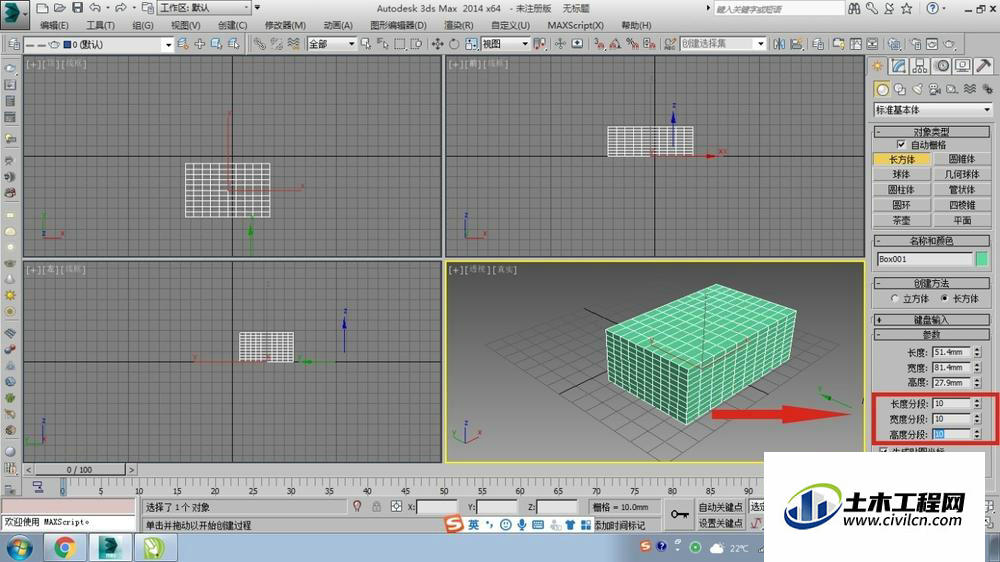Click the Undo arrow icon

pyautogui.click(x=95, y=8)
